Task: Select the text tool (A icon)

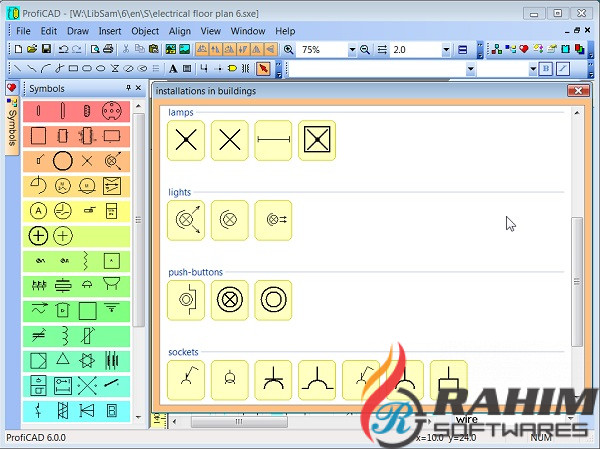Action: [173, 69]
